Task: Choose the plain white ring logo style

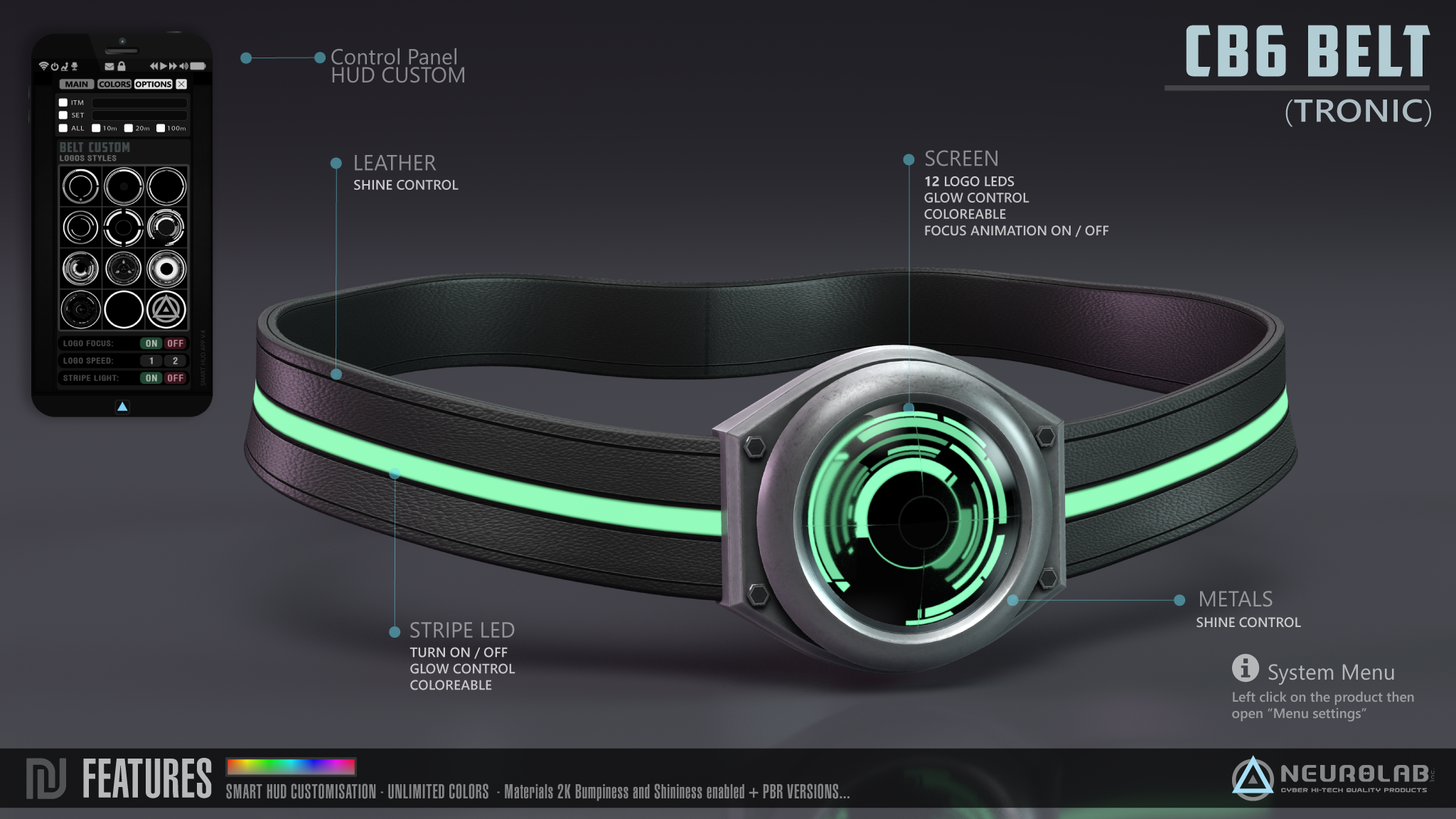Action: [124, 310]
